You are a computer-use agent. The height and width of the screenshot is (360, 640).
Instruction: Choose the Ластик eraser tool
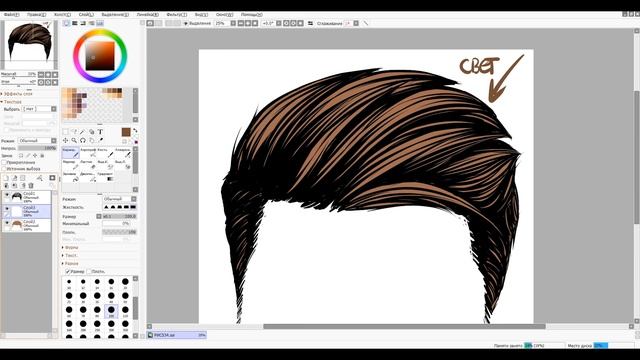(x=88, y=164)
